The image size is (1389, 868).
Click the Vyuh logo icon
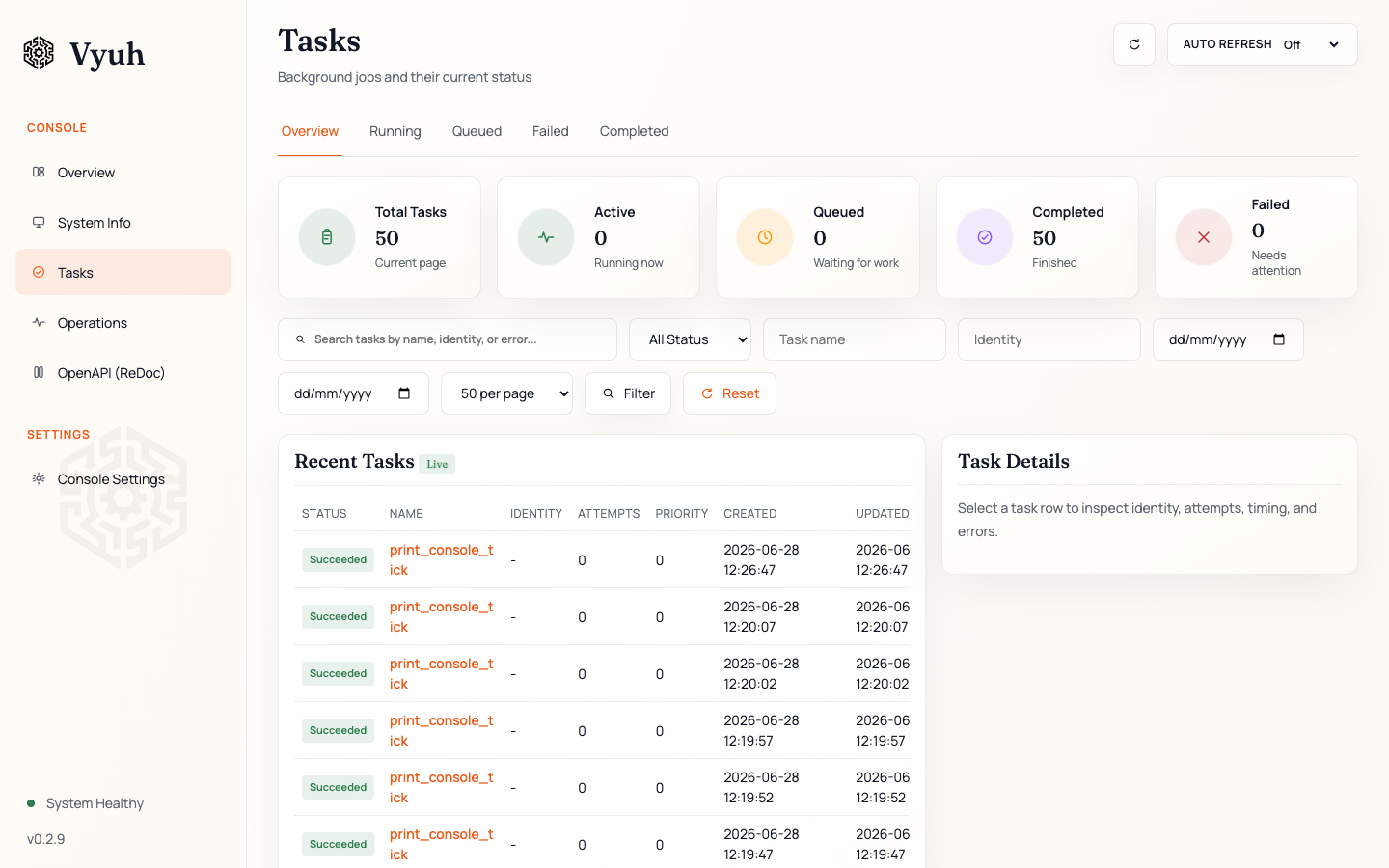pos(39,53)
